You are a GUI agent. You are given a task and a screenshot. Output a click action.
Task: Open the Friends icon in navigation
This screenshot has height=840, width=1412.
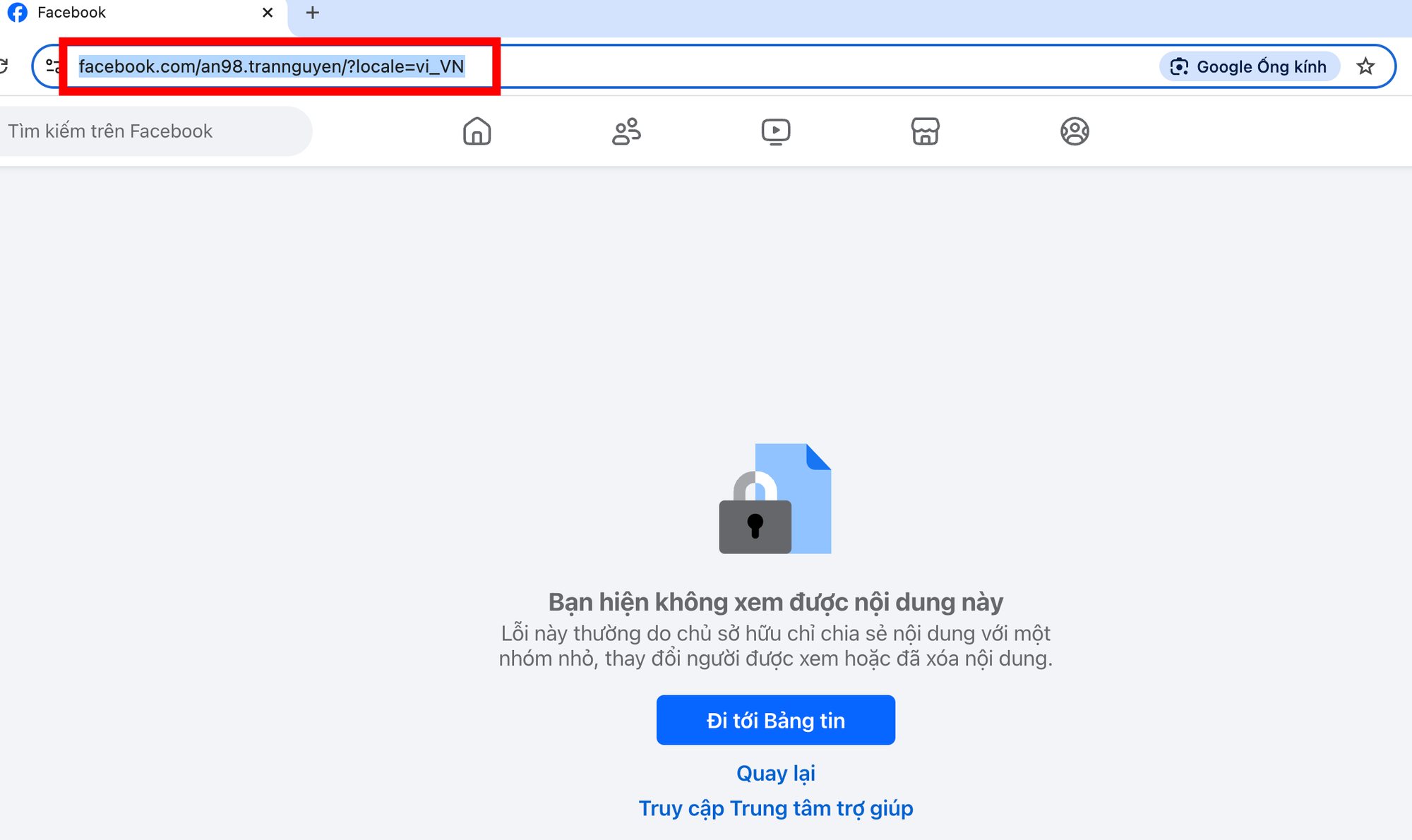point(626,131)
